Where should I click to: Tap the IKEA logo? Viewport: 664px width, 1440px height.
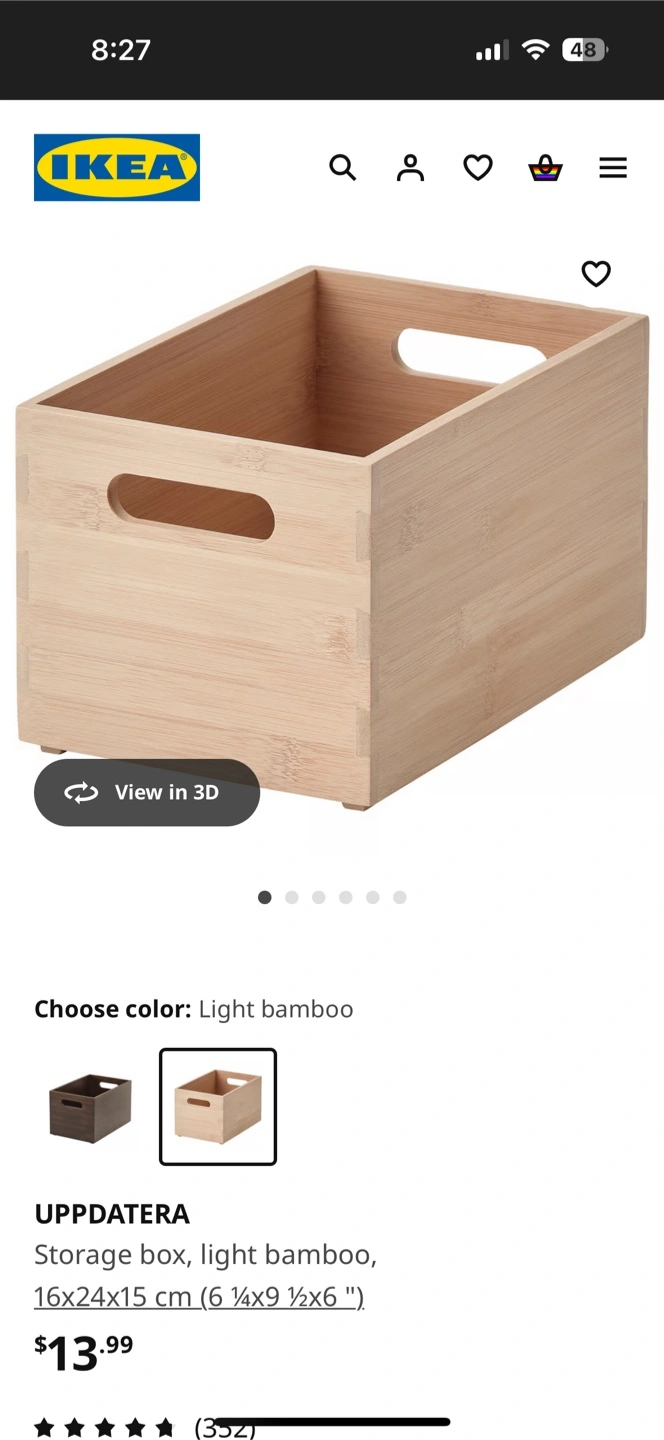(x=117, y=167)
